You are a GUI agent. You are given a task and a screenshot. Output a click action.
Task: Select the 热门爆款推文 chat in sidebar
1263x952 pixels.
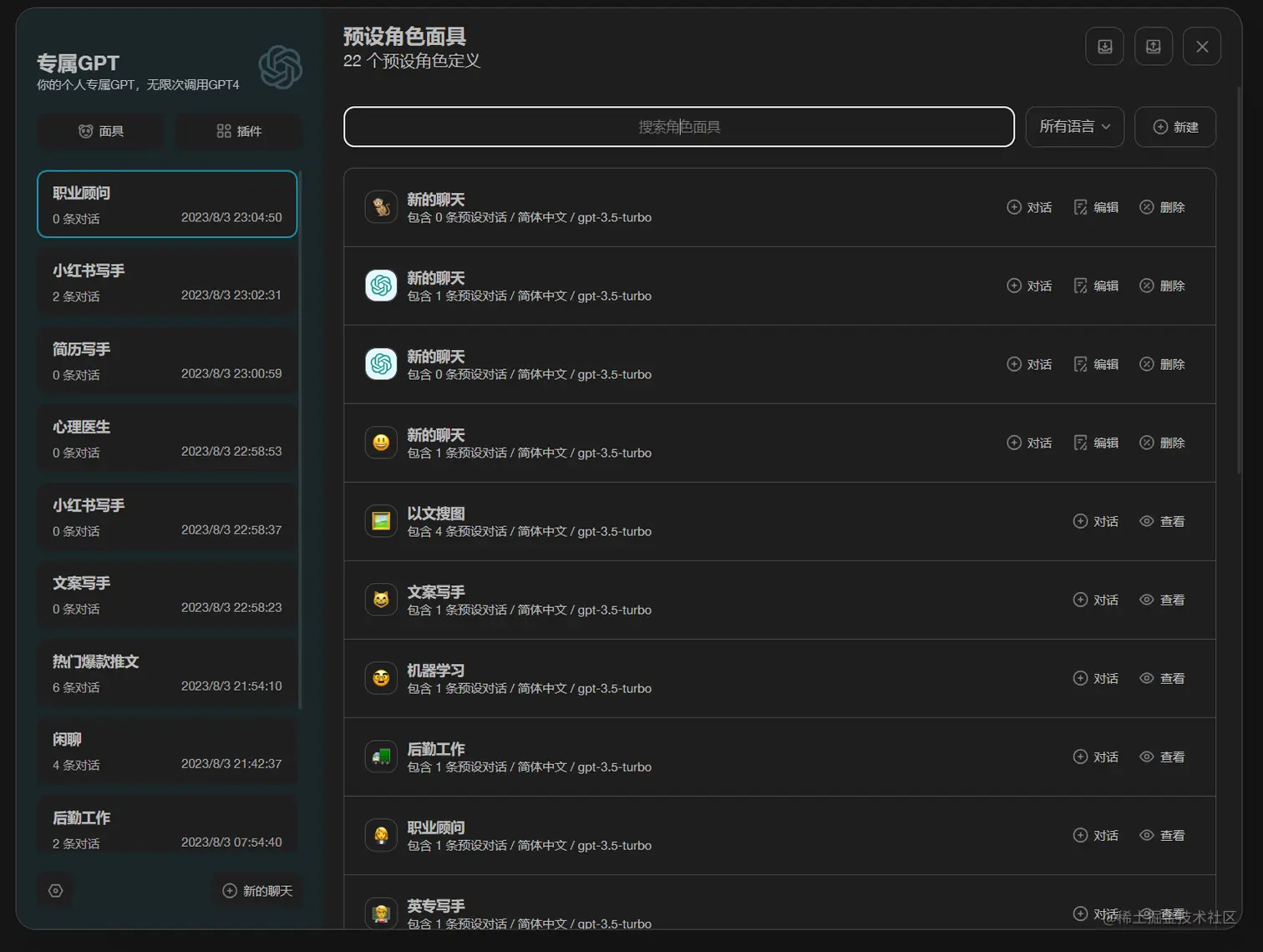pyautogui.click(x=166, y=672)
